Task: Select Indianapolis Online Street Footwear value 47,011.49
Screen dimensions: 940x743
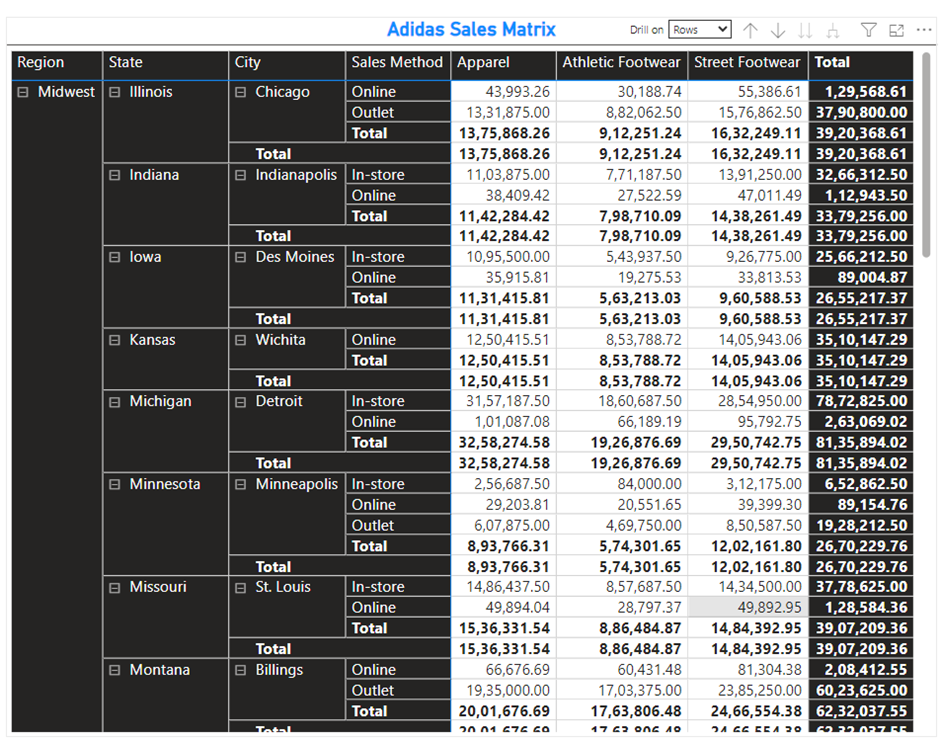Action: (748, 195)
